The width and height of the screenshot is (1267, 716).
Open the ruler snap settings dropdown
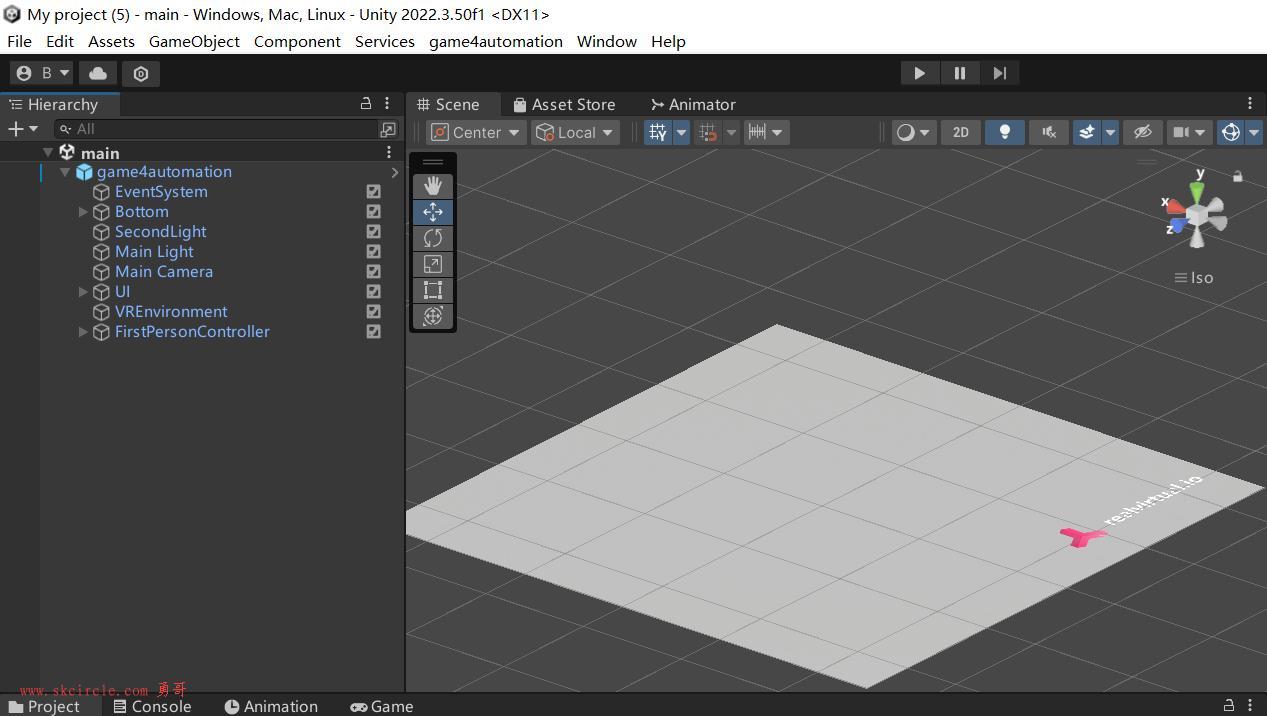tap(767, 132)
